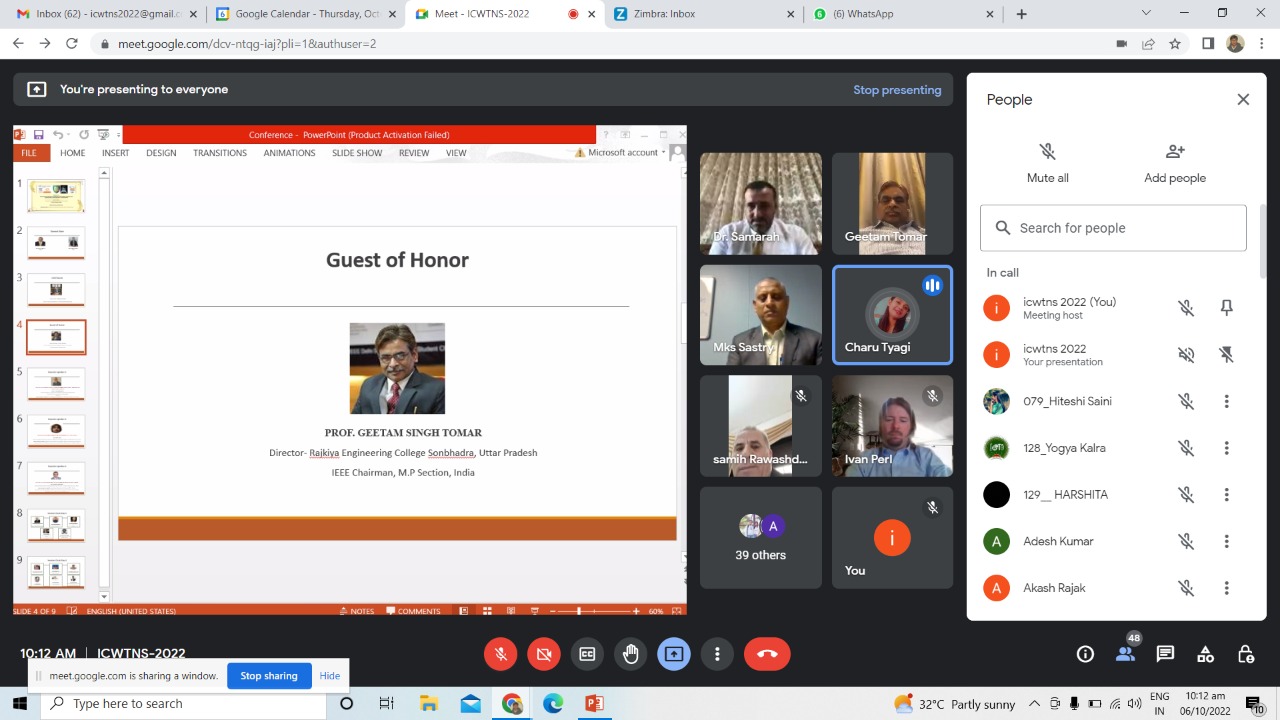Click the red leave call button

pyautogui.click(x=767, y=654)
